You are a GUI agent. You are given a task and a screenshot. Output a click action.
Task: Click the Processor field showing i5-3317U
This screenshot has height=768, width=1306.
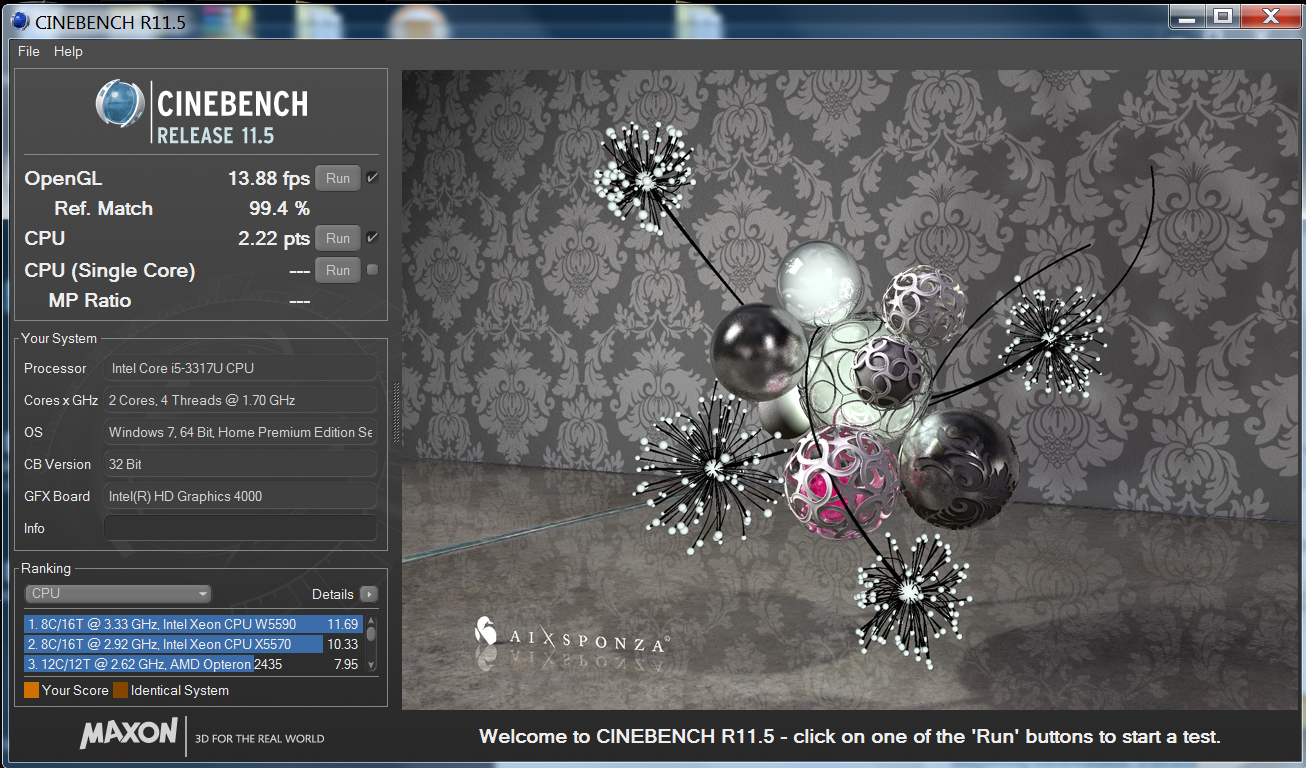pyautogui.click(x=240, y=368)
